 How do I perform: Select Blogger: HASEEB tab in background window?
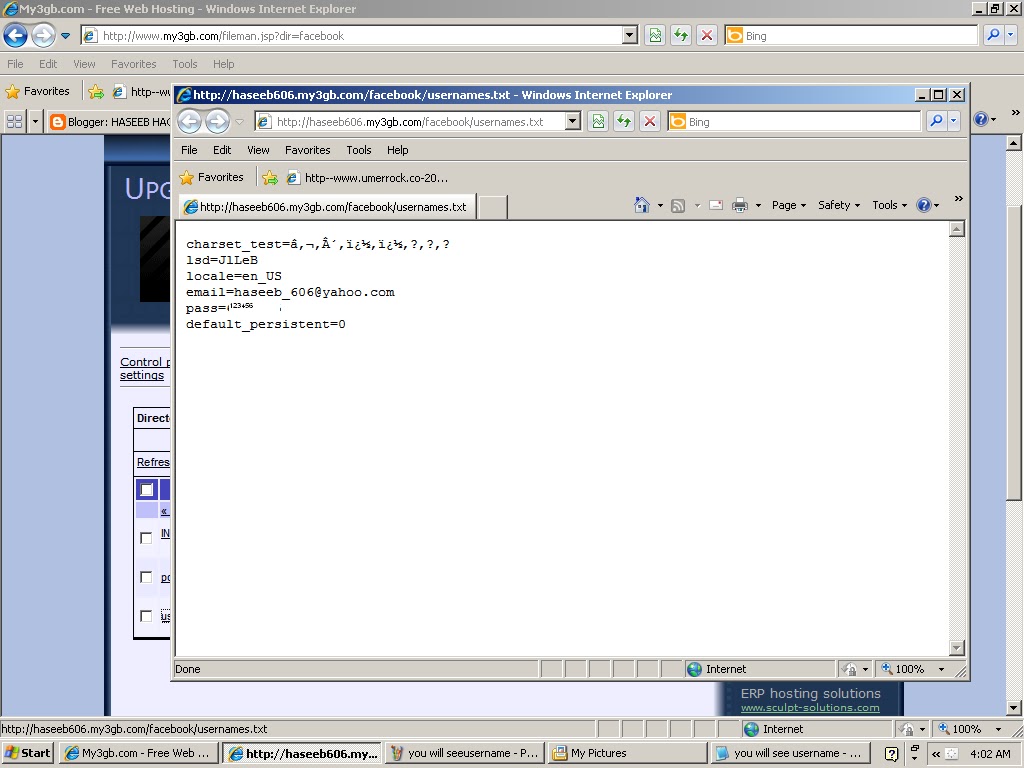tap(110, 121)
